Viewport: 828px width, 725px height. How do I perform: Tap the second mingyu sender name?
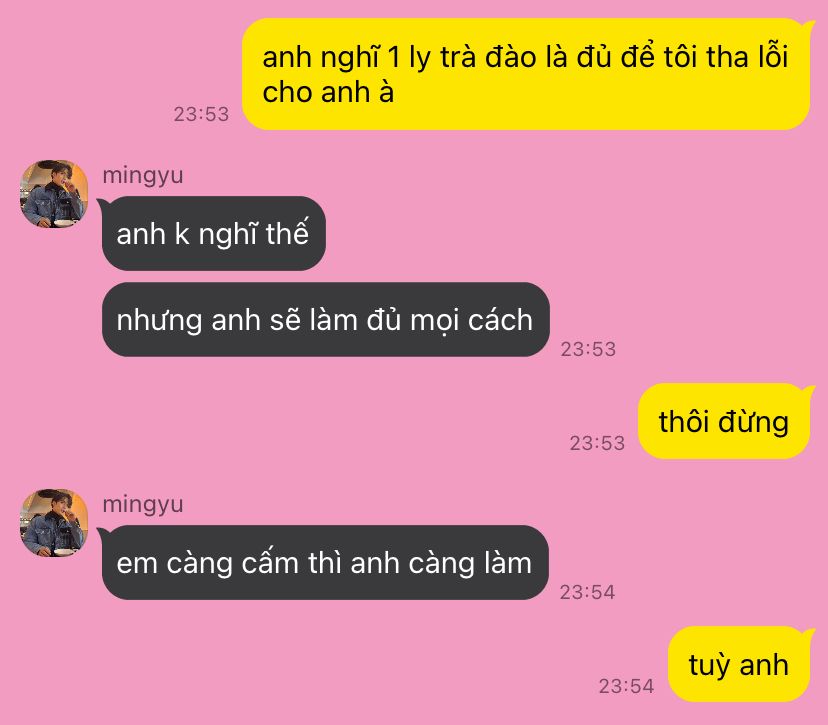pos(143,505)
